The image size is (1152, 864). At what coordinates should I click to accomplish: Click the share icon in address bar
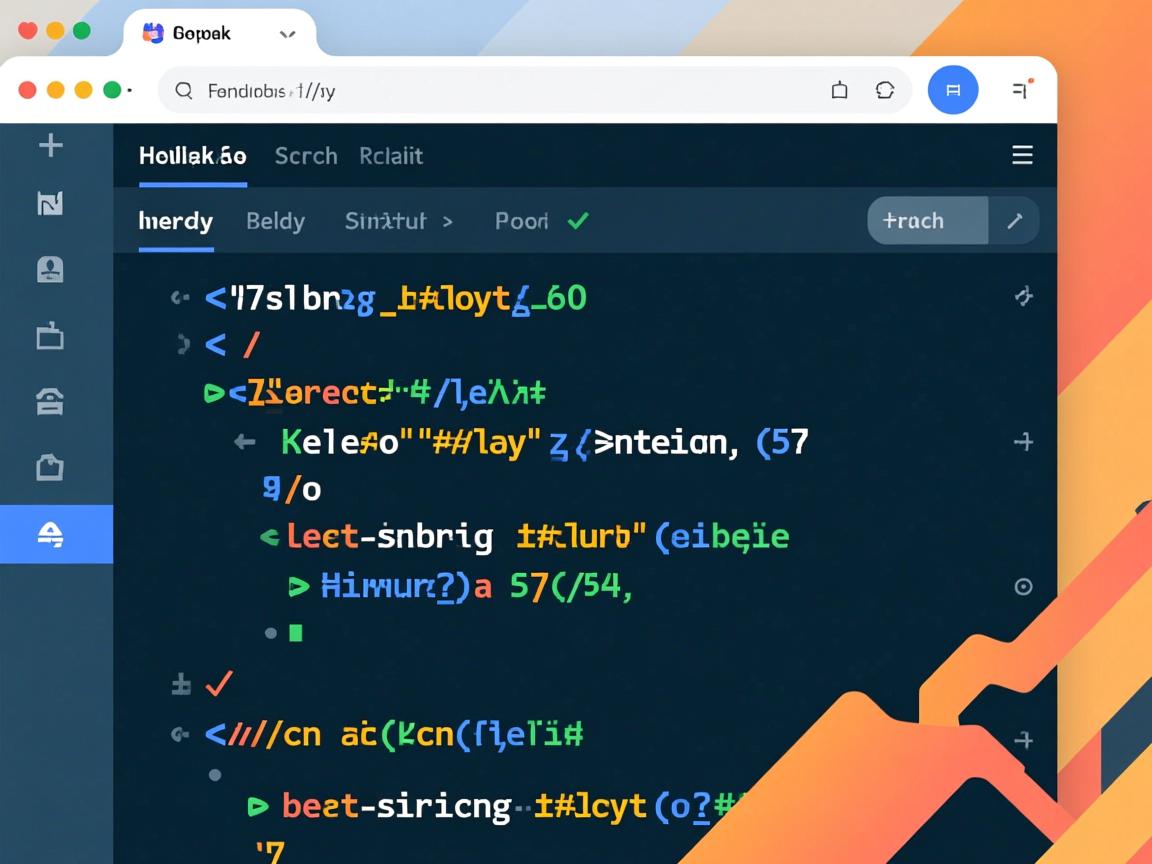pos(840,90)
